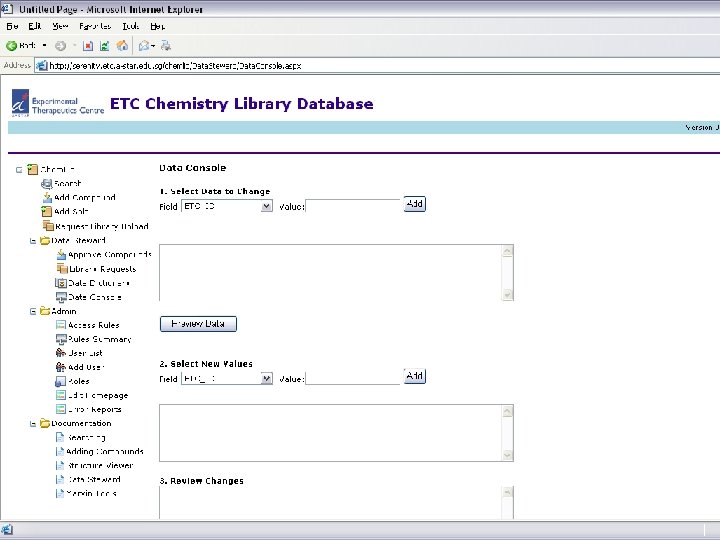The image size is (720, 540).
Task: Open the Structure Viewer documentation link
Action: pyautogui.click(x=101, y=465)
